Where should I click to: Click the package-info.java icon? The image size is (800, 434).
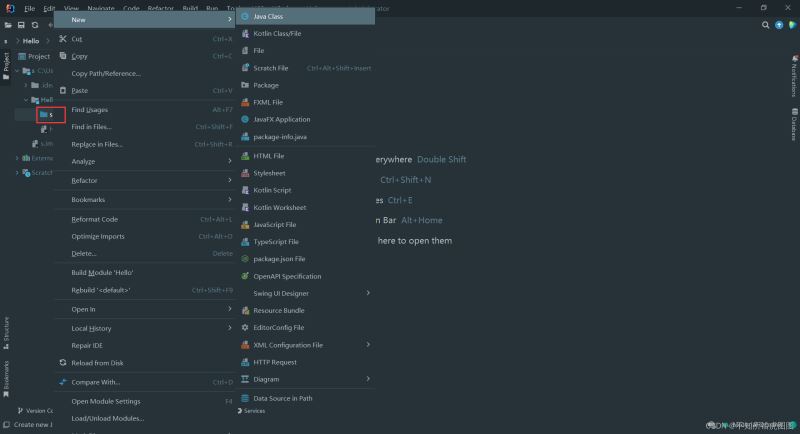click(x=245, y=137)
